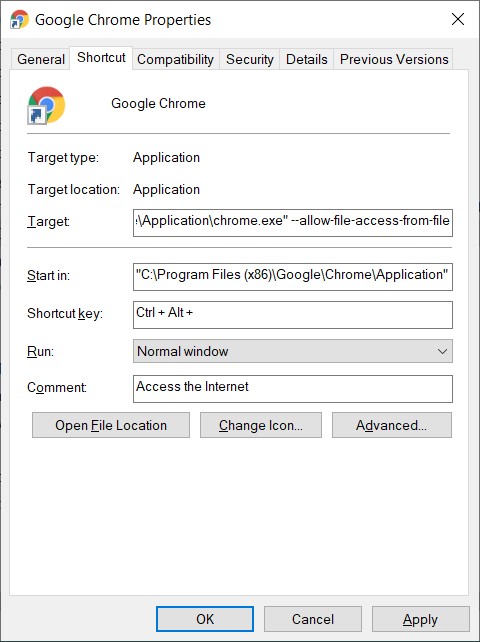Select the Shortcut tab
480x642 pixels.
coord(101,58)
